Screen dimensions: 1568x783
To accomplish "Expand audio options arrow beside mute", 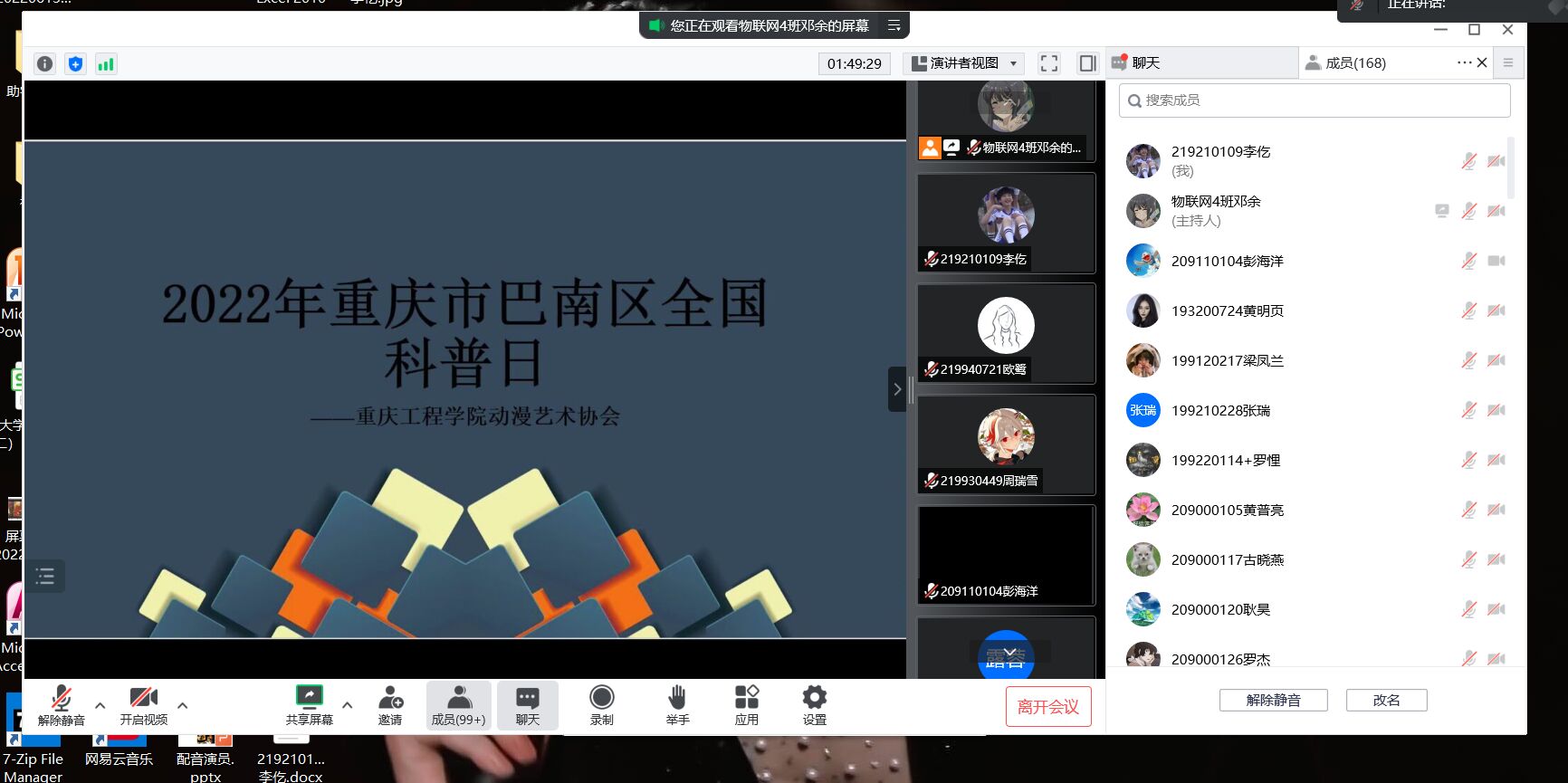I will tap(100, 705).
